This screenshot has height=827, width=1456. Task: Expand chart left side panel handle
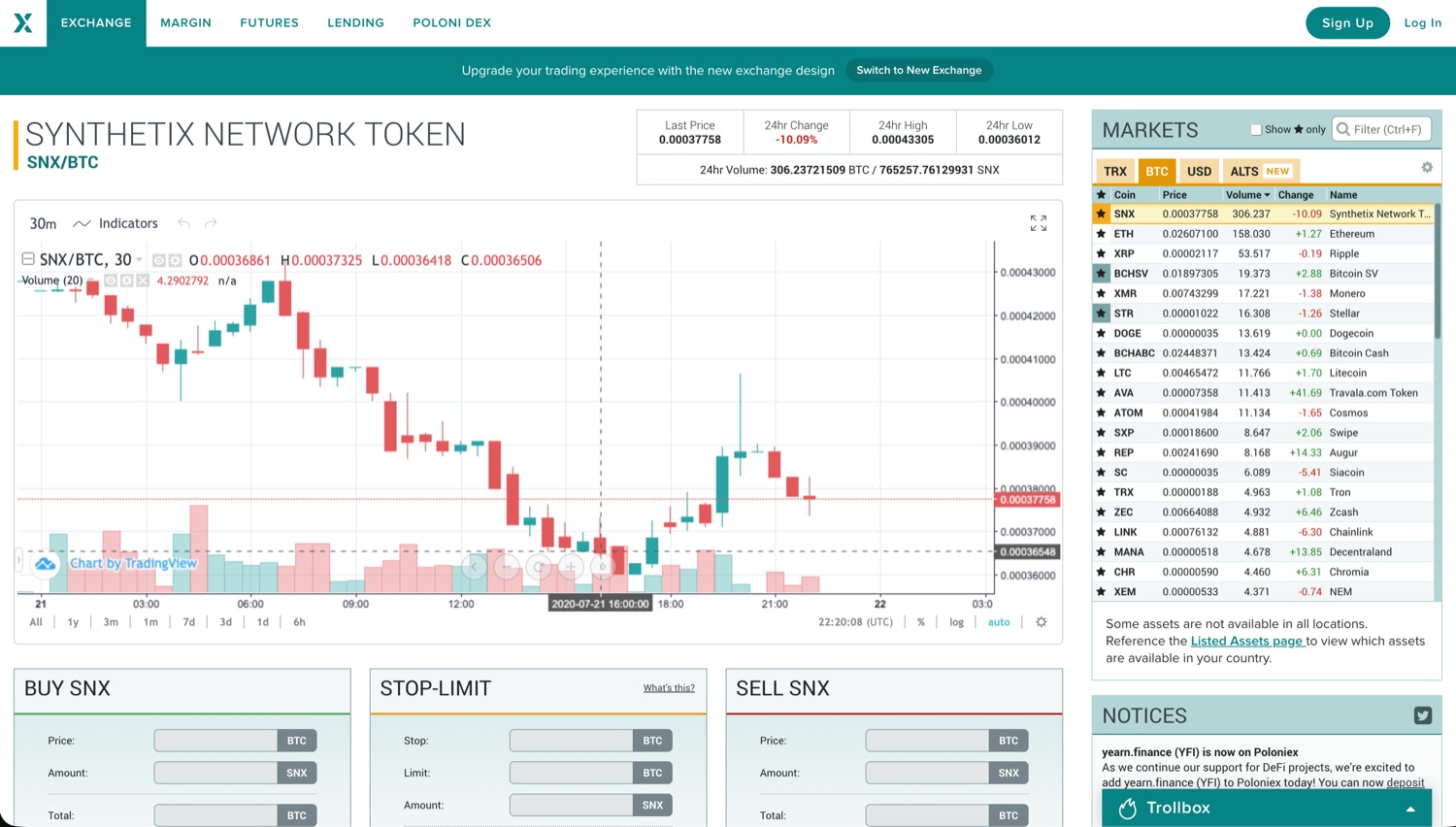(x=18, y=560)
